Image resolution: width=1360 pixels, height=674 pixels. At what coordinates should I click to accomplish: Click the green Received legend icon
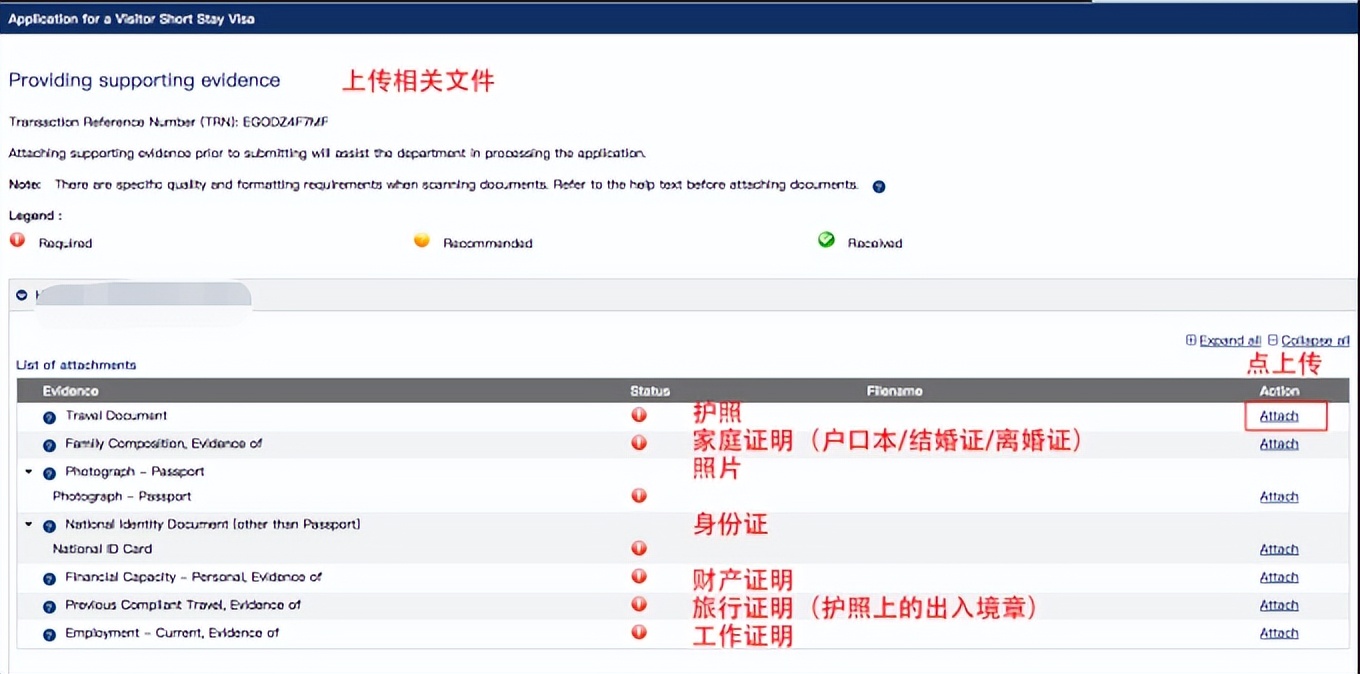coord(826,240)
